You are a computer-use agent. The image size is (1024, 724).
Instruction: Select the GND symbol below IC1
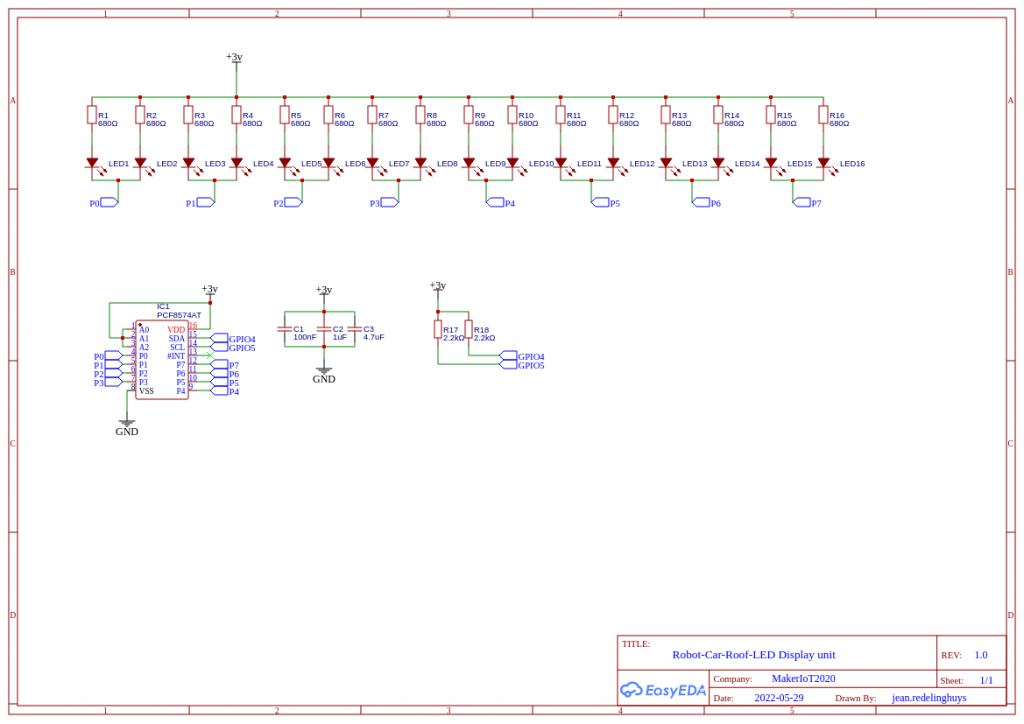click(x=127, y=428)
